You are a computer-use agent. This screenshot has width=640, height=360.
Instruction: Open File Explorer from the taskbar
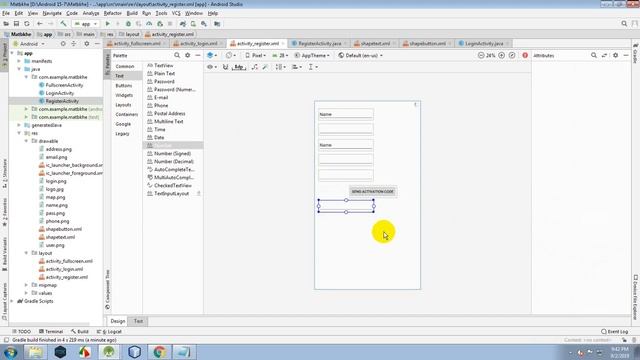pyautogui.click(x=36, y=351)
